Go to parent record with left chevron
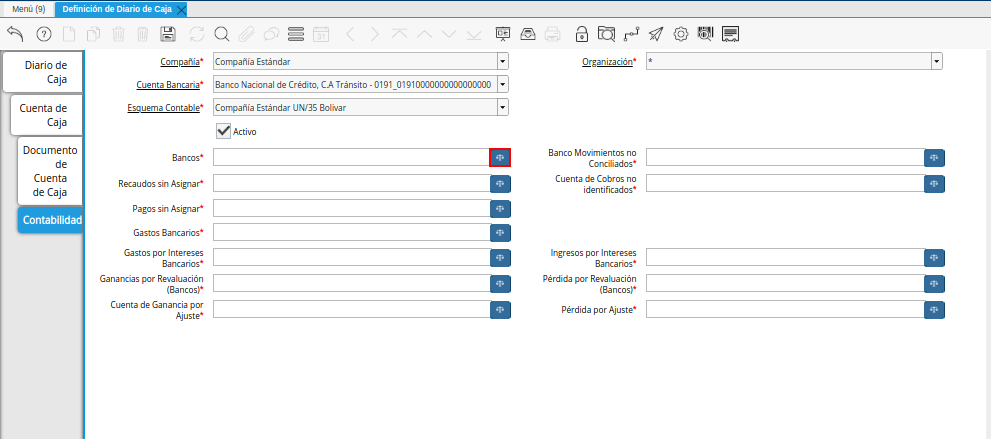The width and height of the screenshot is (991, 439). (x=351, y=34)
